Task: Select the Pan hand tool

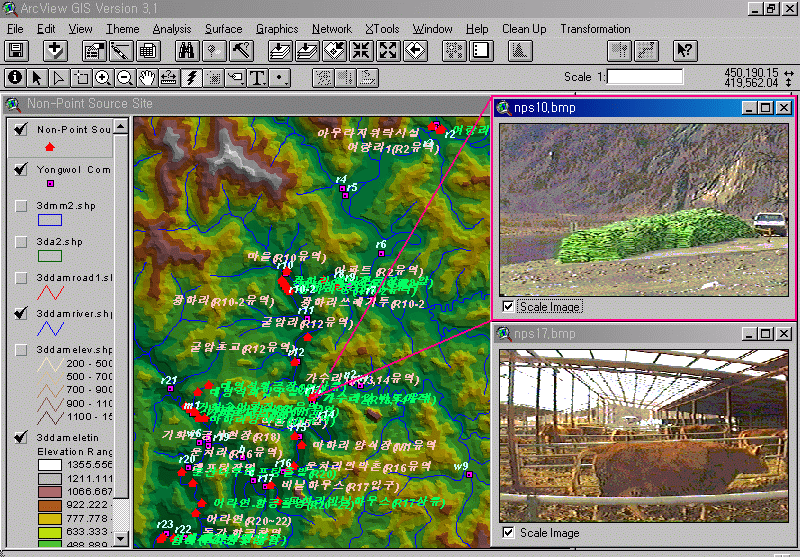Action: (147, 78)
